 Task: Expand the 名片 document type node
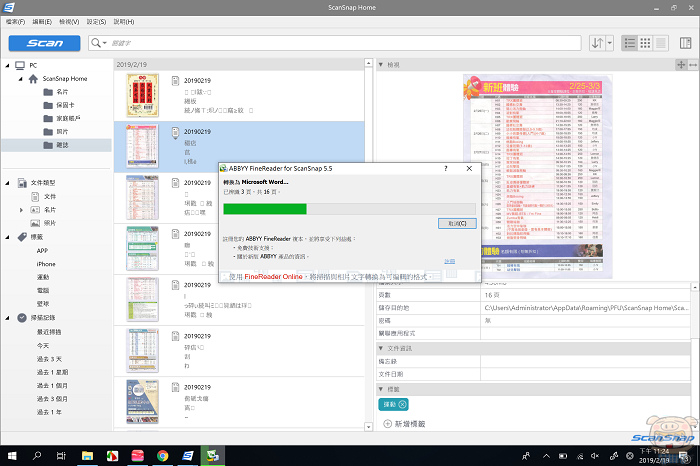[21, 210]
